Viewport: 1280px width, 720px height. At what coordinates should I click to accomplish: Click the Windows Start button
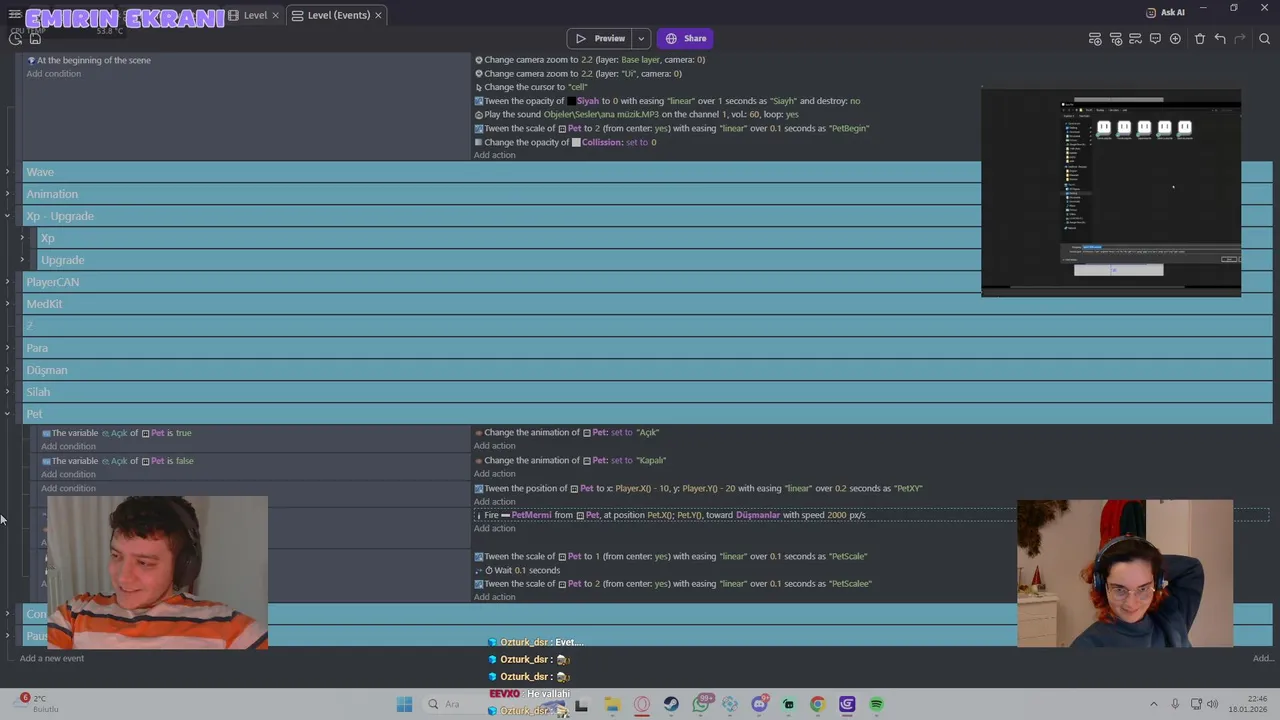click(x=404, y=704)
